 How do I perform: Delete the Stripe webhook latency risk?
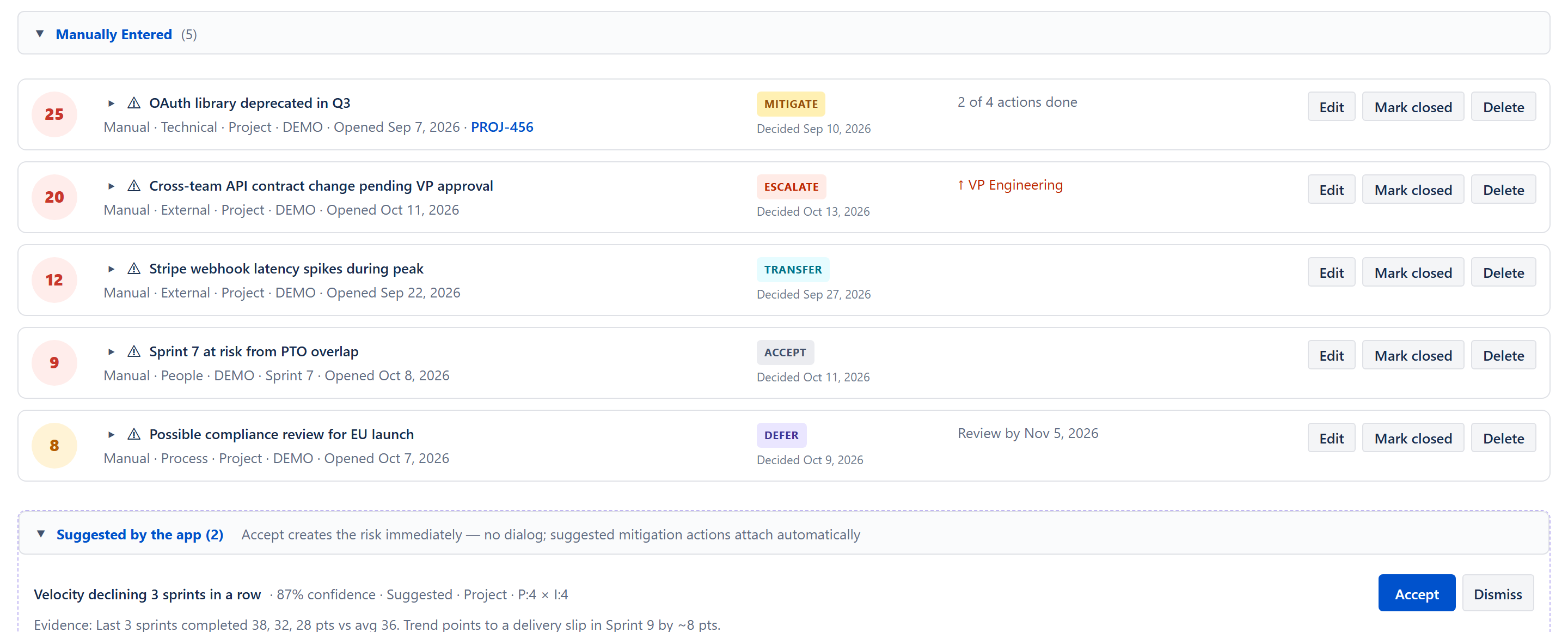pos(1503,273)
